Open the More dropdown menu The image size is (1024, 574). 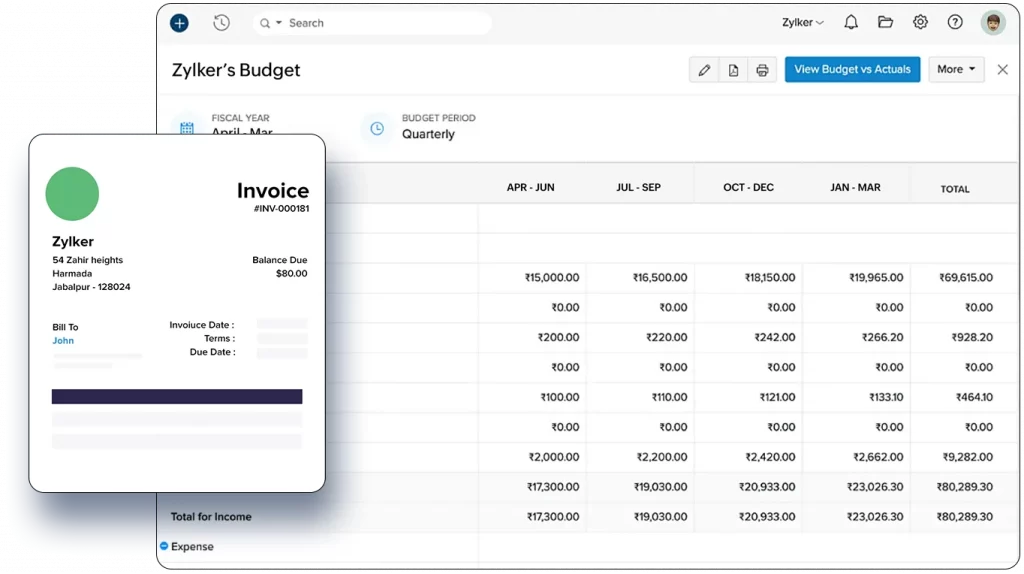[x=956, y=70]
